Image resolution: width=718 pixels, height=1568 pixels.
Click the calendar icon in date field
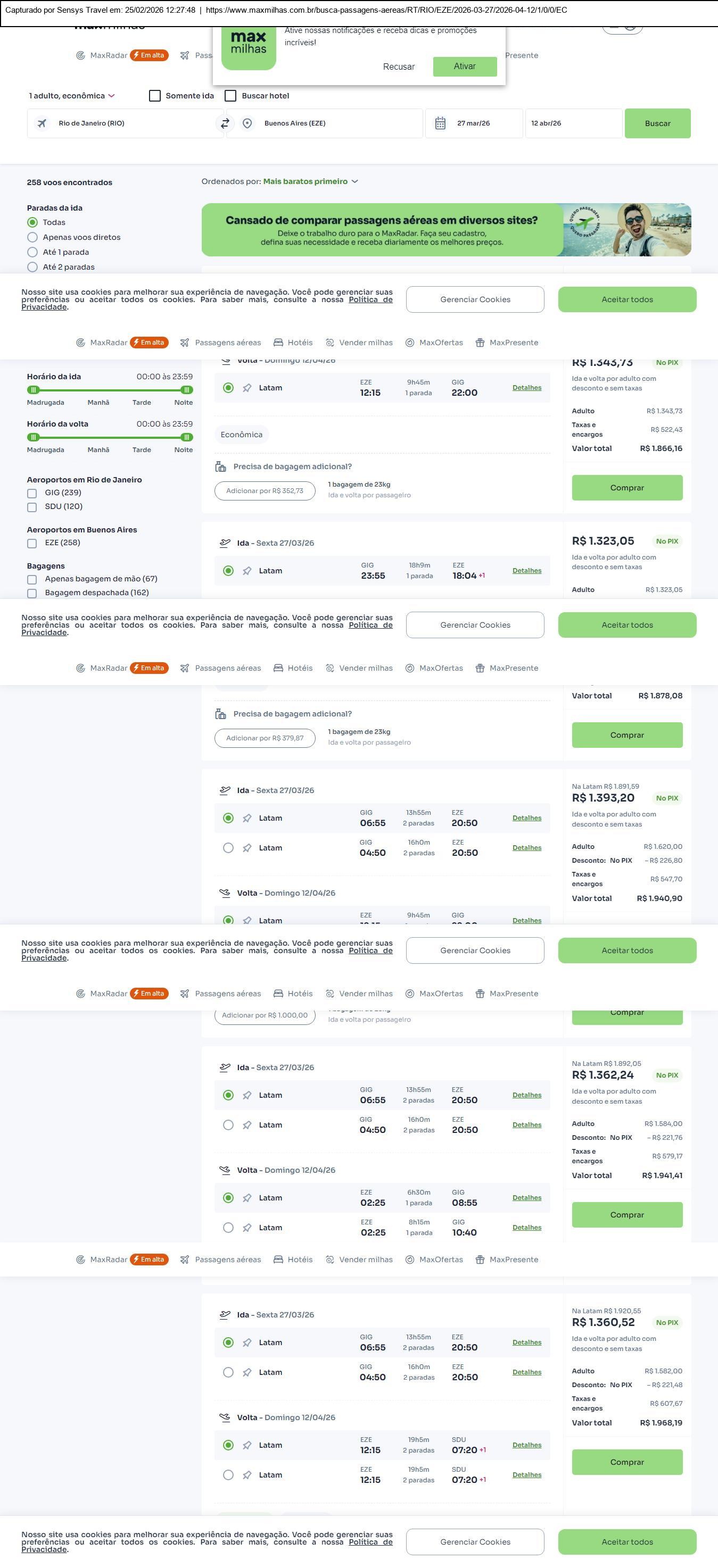pyautogui.click(x=440, y=123)
